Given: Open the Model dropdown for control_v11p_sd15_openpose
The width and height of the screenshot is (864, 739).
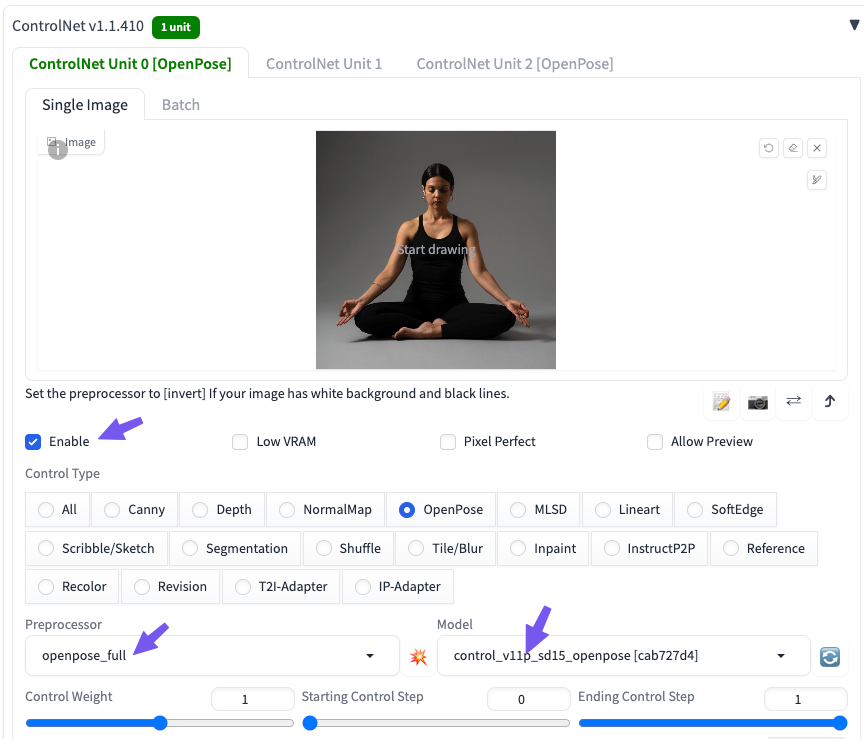Looking at the screenshot, I should (622, 656).
